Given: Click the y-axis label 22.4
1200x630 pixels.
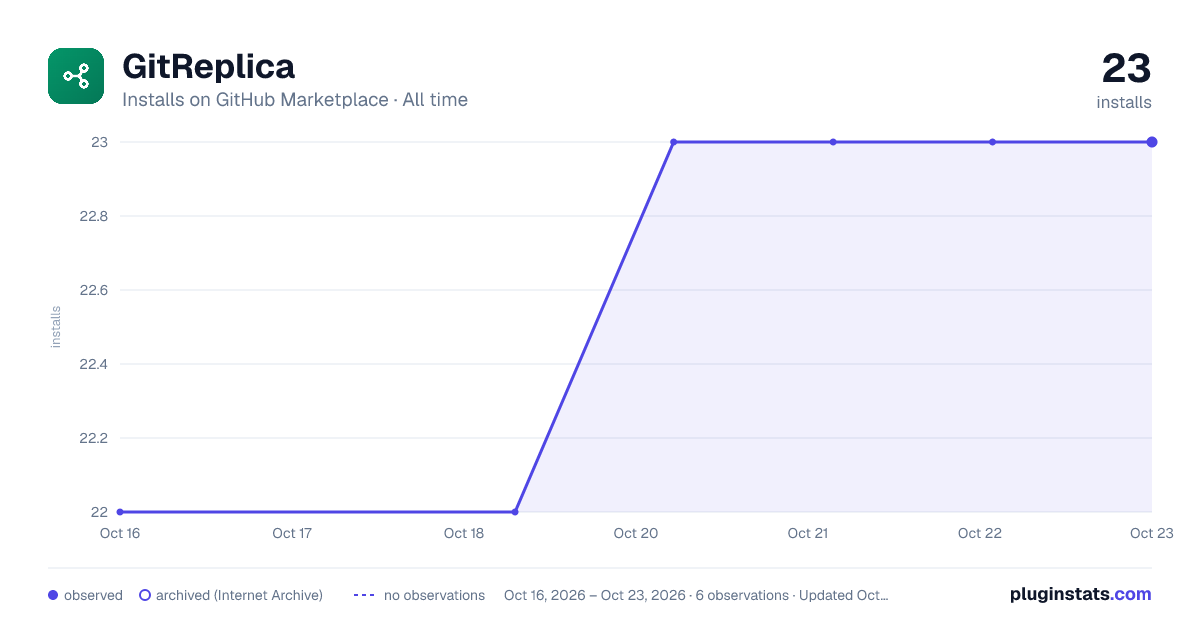Looking at the screenshot, I should (x=94, y=364).
